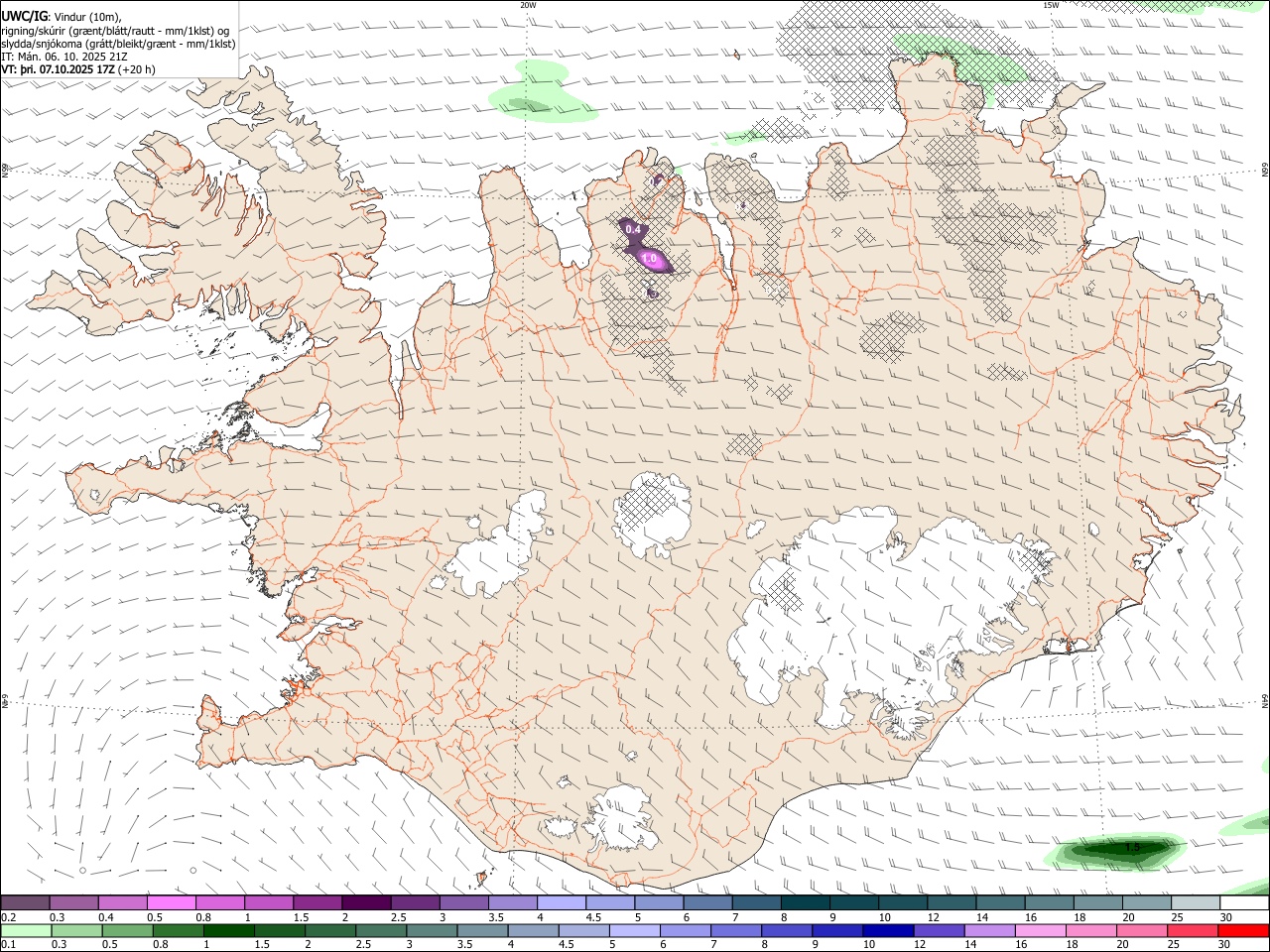Click the "1.5" value on the offshore green rain patch
Viewport: 1270px width, 952px height.
click(x=1131, y=847)
